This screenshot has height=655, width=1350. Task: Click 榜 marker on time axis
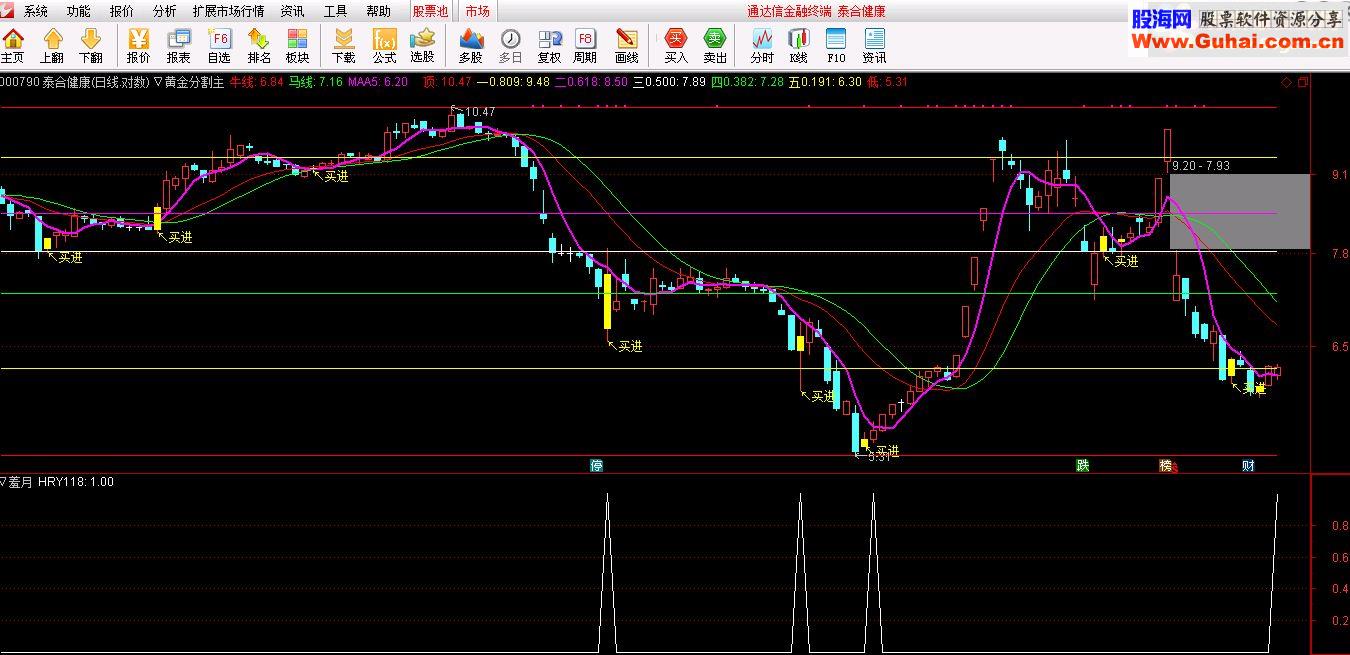click(x=1166, y=466)
